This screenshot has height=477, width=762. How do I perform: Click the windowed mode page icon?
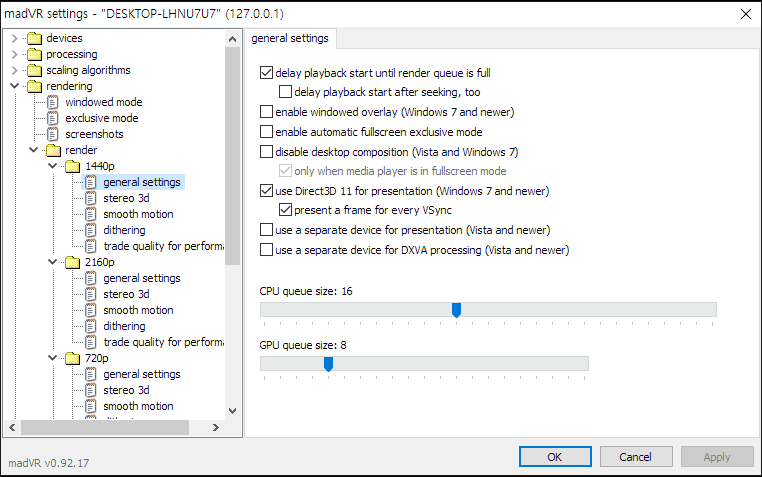point(54,102)
